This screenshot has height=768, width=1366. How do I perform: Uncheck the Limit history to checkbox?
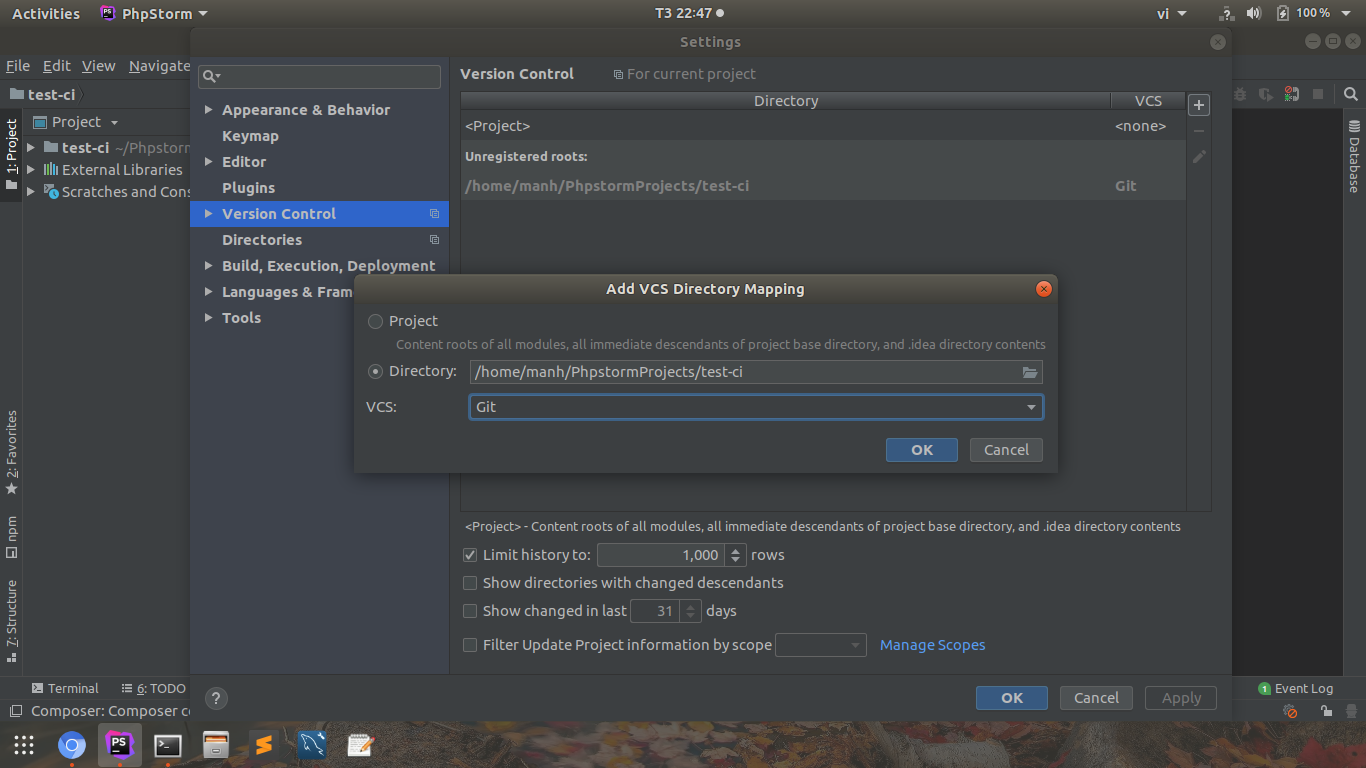tap(470, 555)
